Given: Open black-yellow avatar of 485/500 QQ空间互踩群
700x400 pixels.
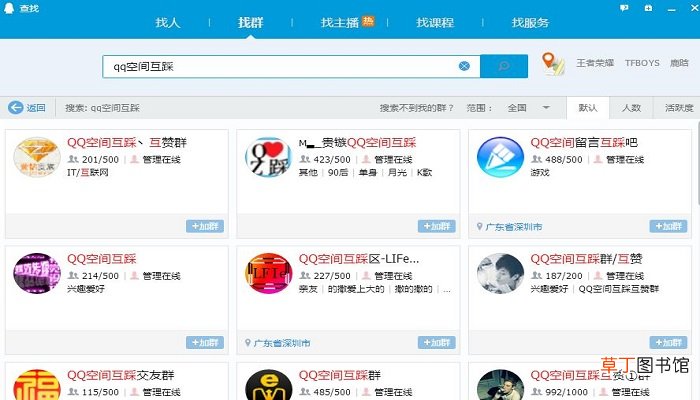Looking at the screenshot, I should click(x=268, y=384).
